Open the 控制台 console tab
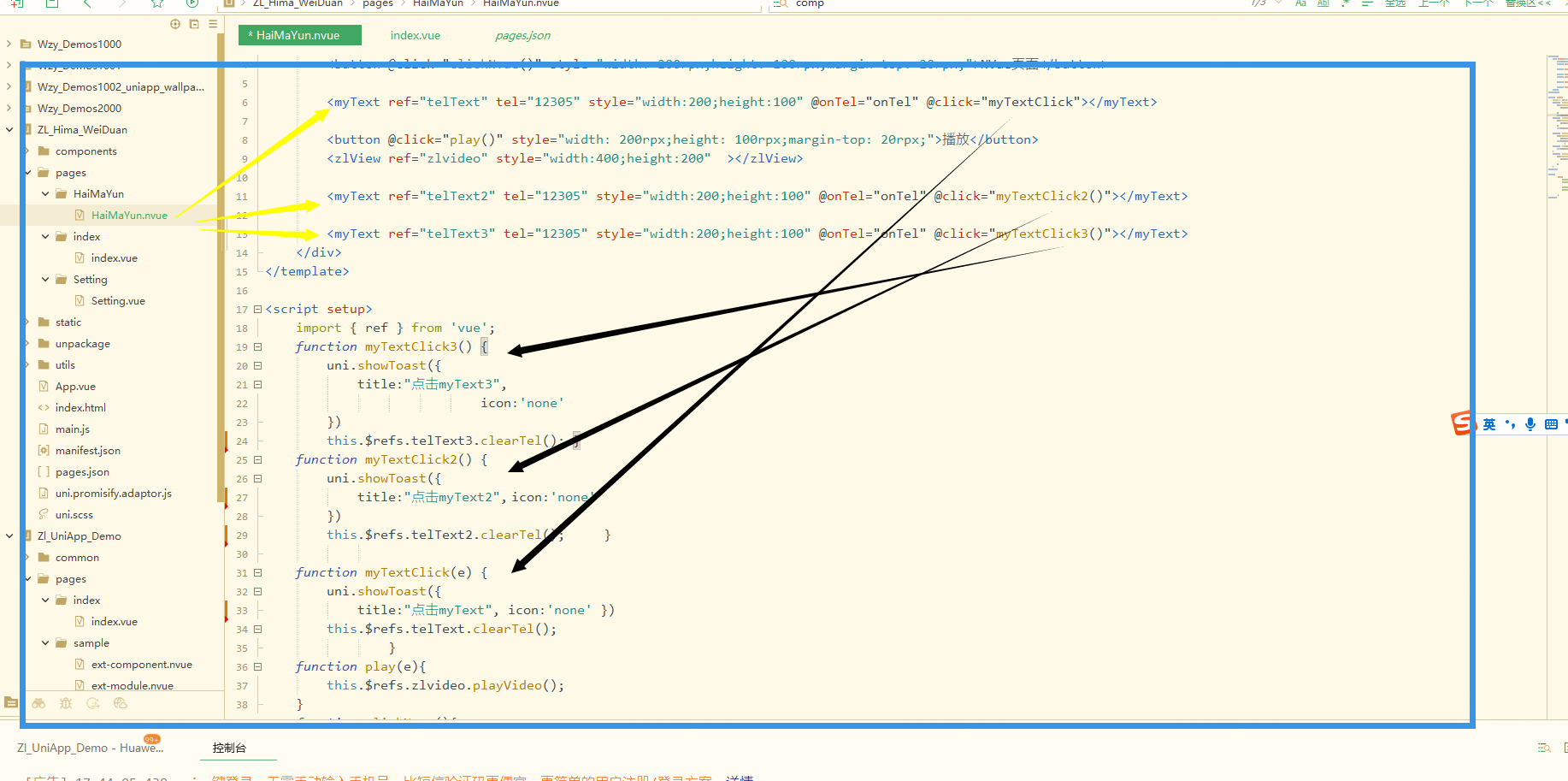 [x=229, y=748]
